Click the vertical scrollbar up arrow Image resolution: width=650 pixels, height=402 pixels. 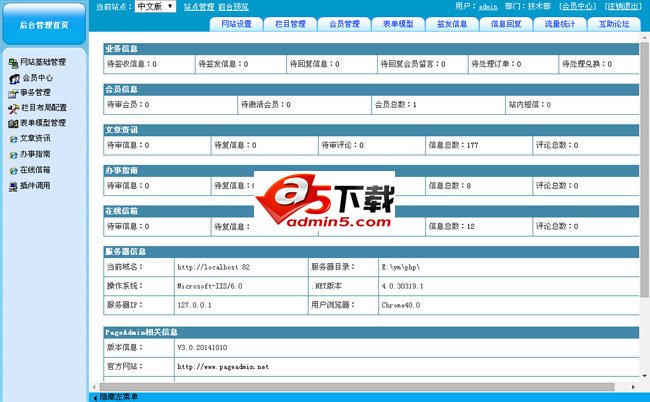click(645, 38)
